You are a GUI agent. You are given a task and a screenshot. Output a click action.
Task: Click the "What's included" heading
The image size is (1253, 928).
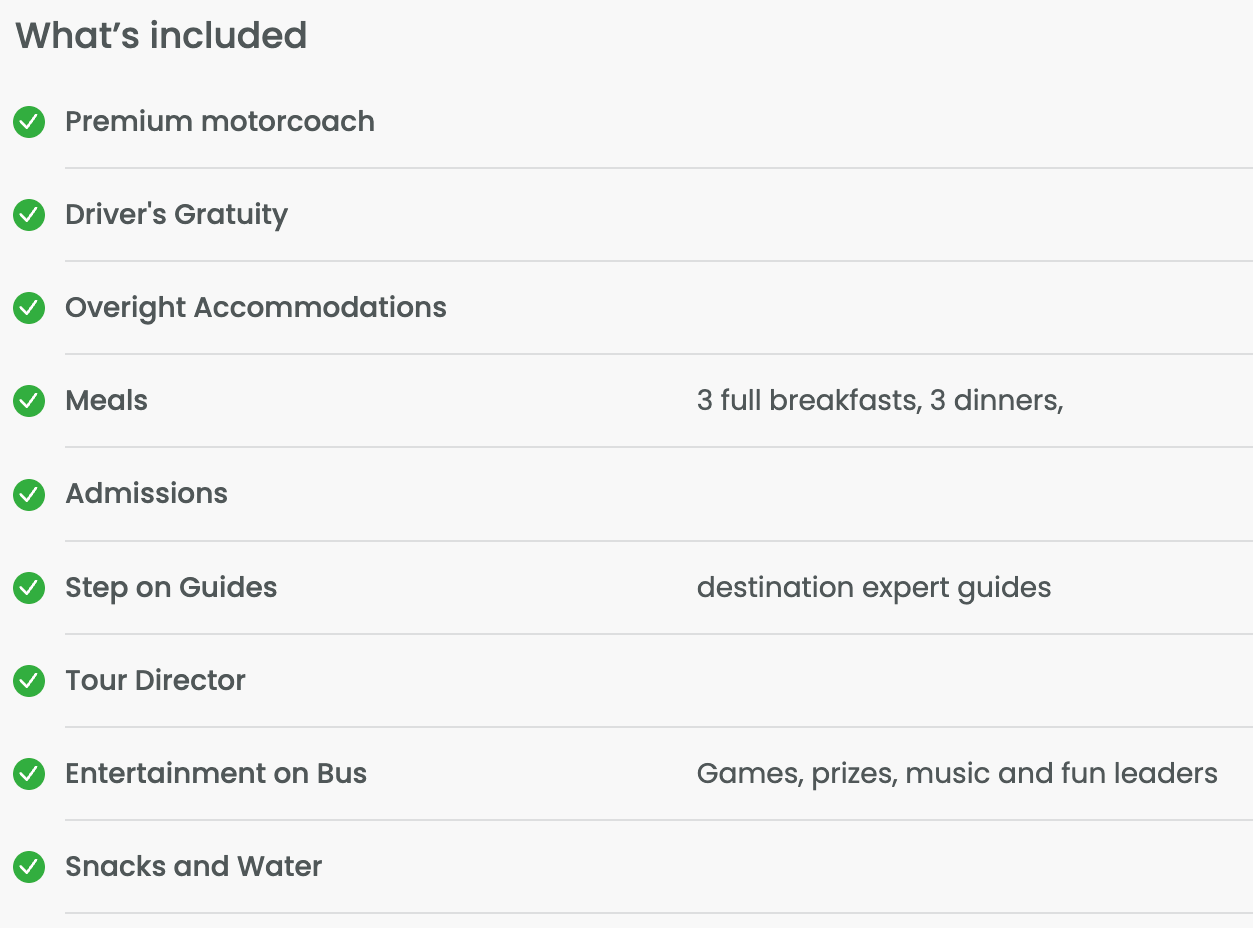coord(161,36)
